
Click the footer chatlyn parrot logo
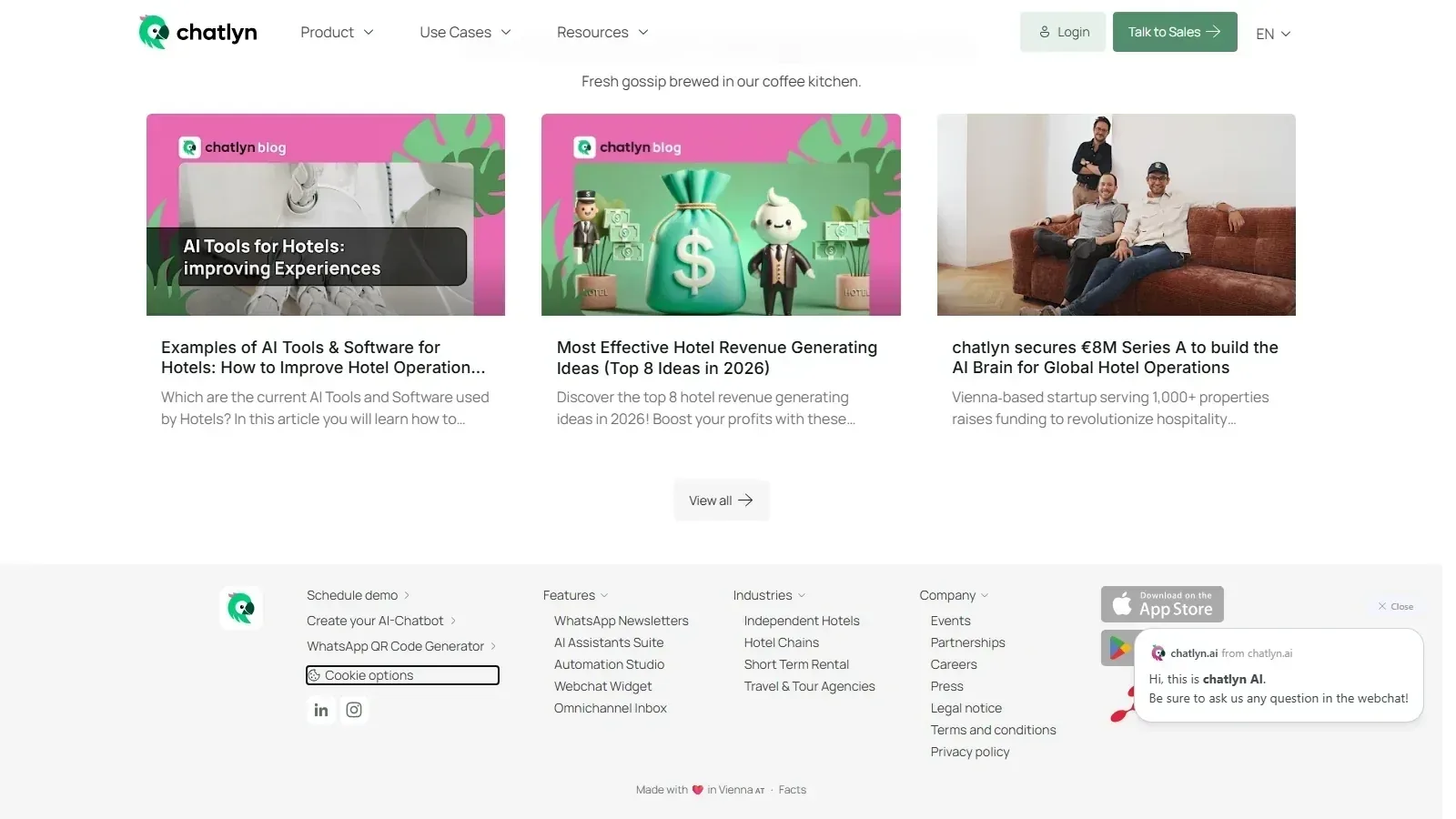[241, 608]
